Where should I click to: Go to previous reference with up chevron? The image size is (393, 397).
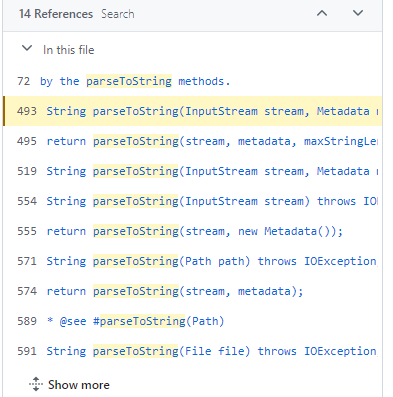(x=322, y=13)
